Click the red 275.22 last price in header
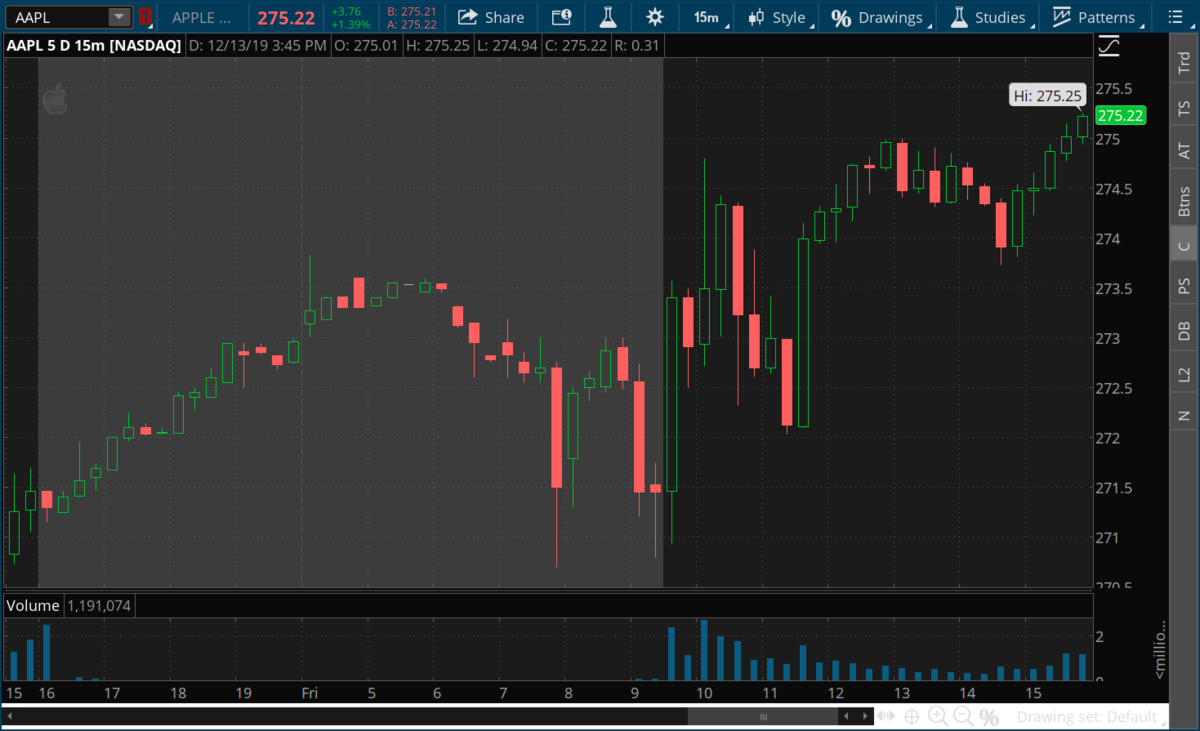The image size is (1200, 731). (286, 18)
